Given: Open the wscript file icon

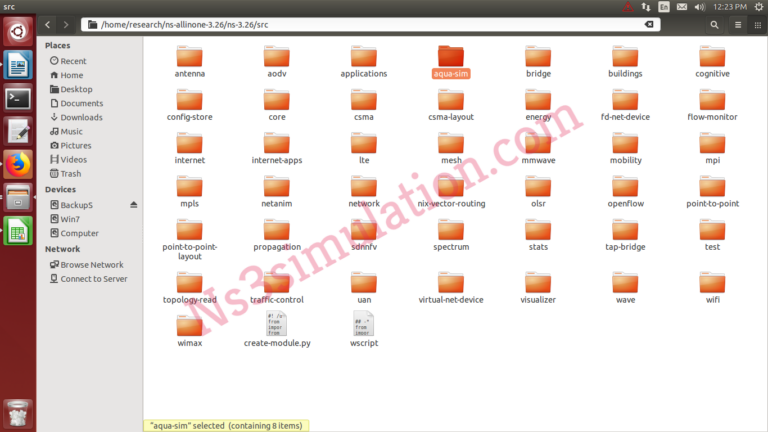Looking at the screenshot, I should [364, 323].
